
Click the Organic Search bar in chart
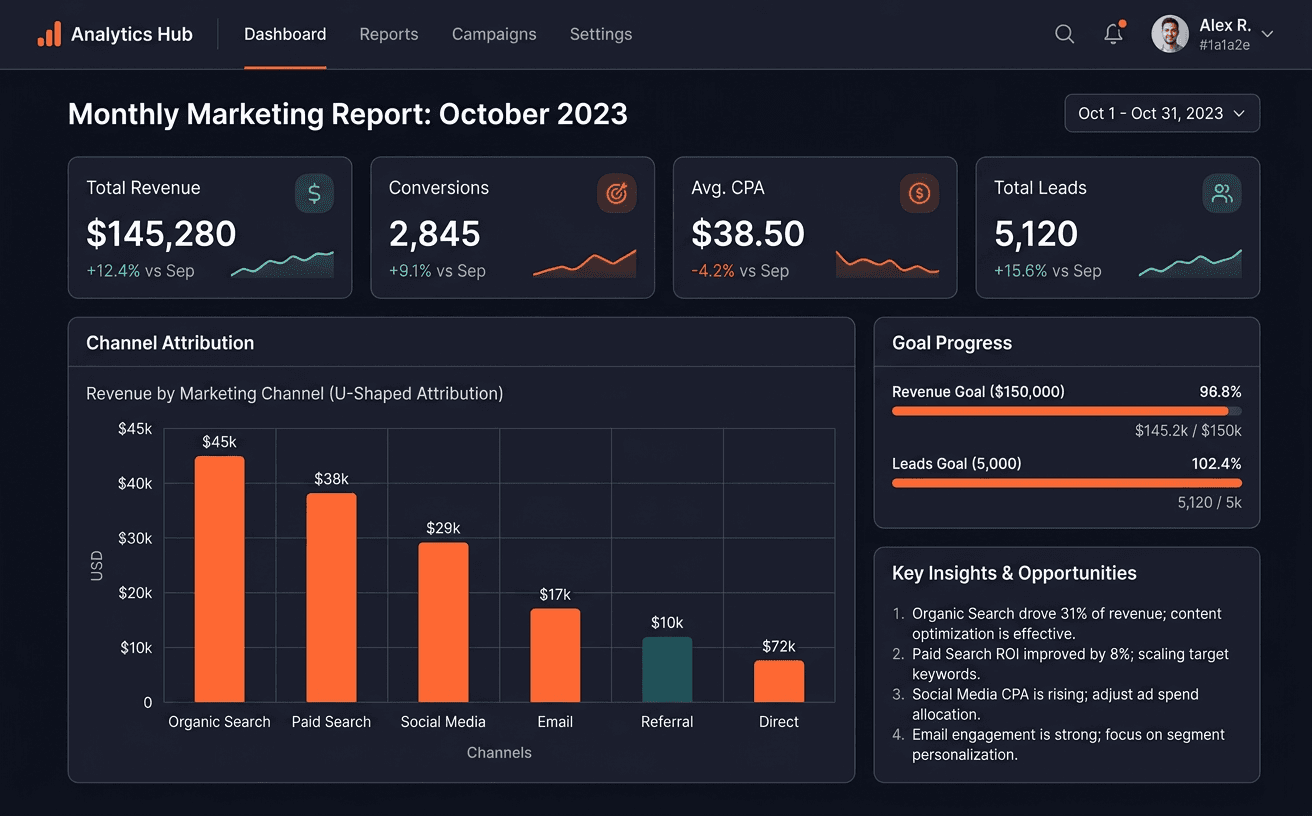tap(219, 579)
